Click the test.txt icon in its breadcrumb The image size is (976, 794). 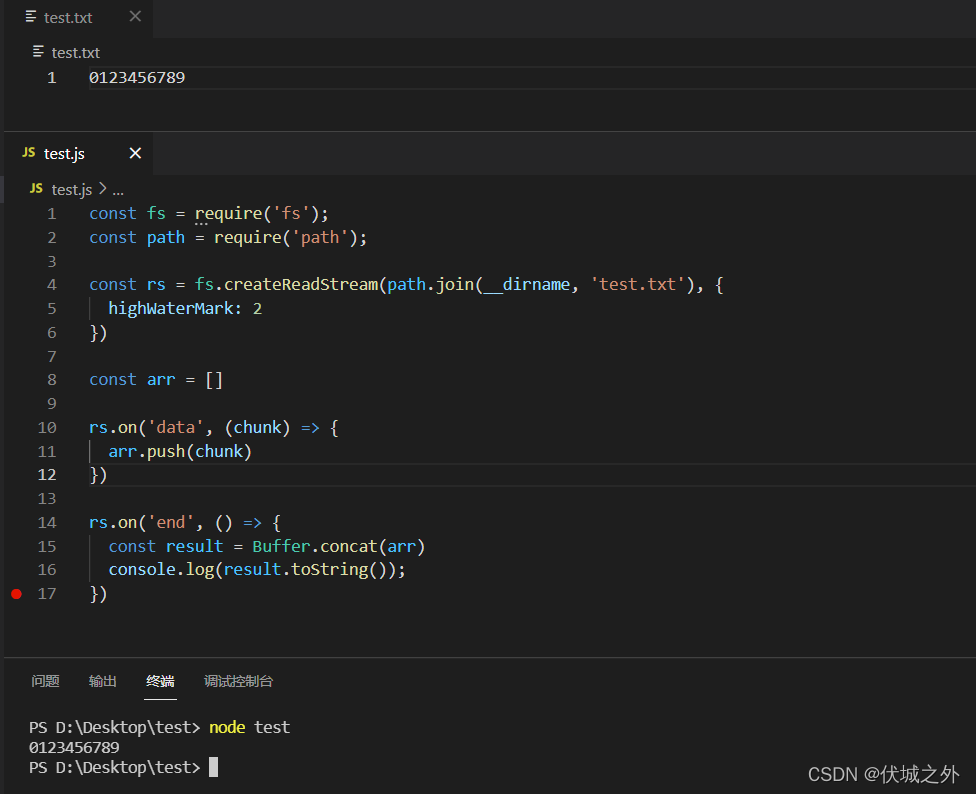pos(37,52)
